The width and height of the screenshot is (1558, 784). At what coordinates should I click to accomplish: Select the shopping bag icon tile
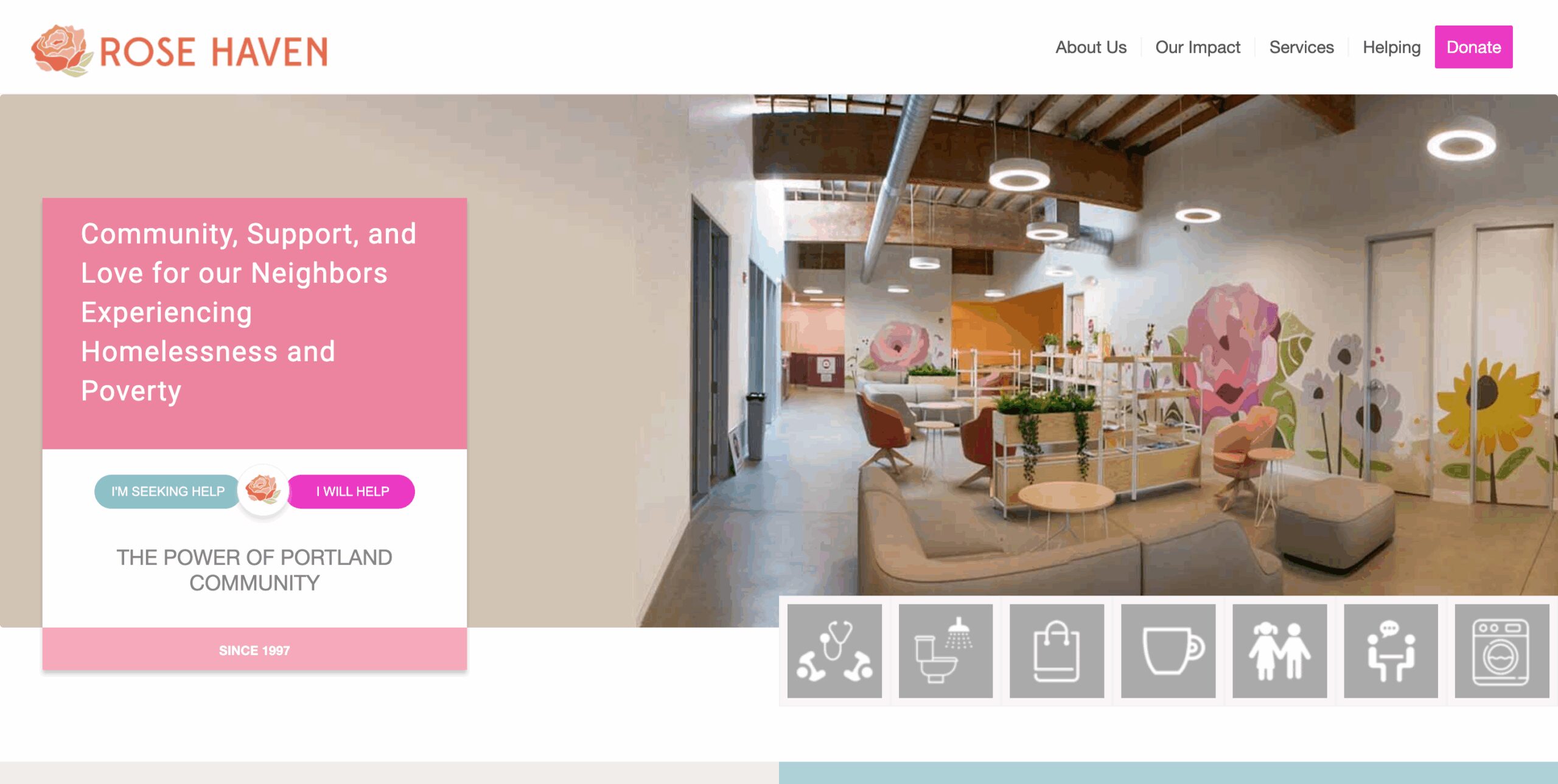(x=1057, y=651)
